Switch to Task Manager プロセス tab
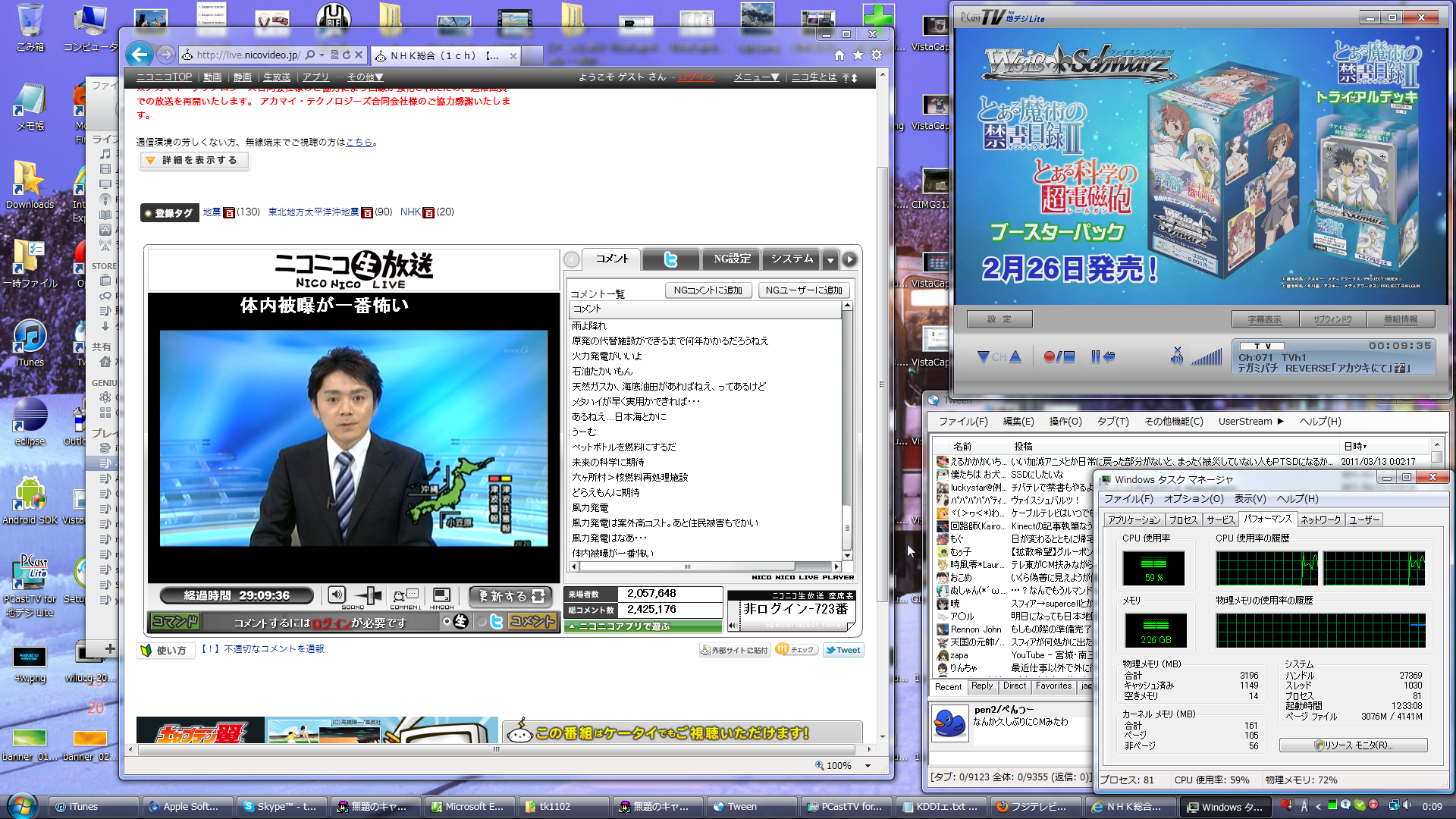Viewport: 1456px width, 819px height. [1183, 520]
